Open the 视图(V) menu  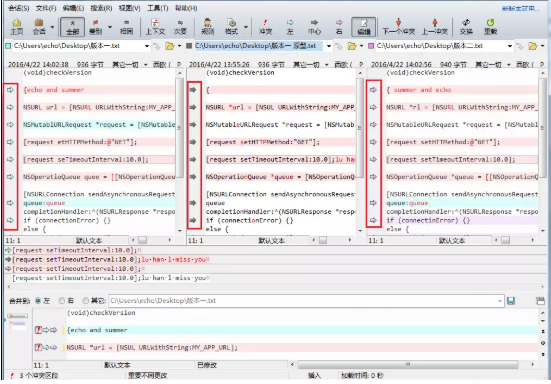130,8
